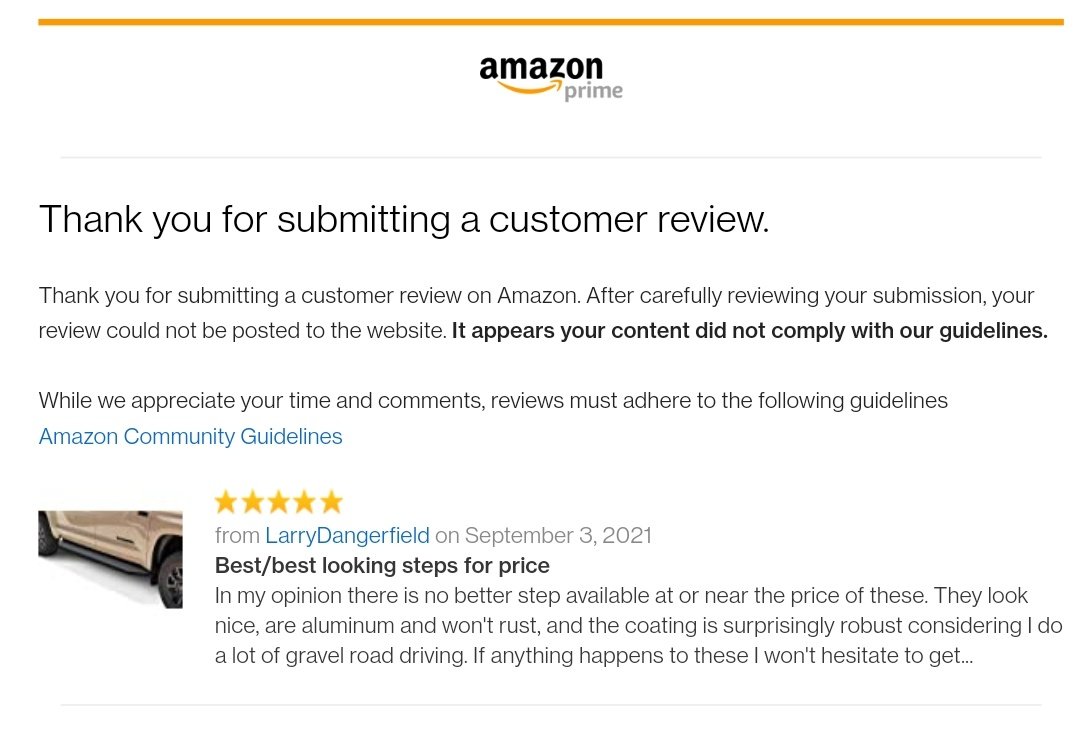Click the "Best/best looking steps for price" title
The image size is (1080, 751).
[382, 565]
